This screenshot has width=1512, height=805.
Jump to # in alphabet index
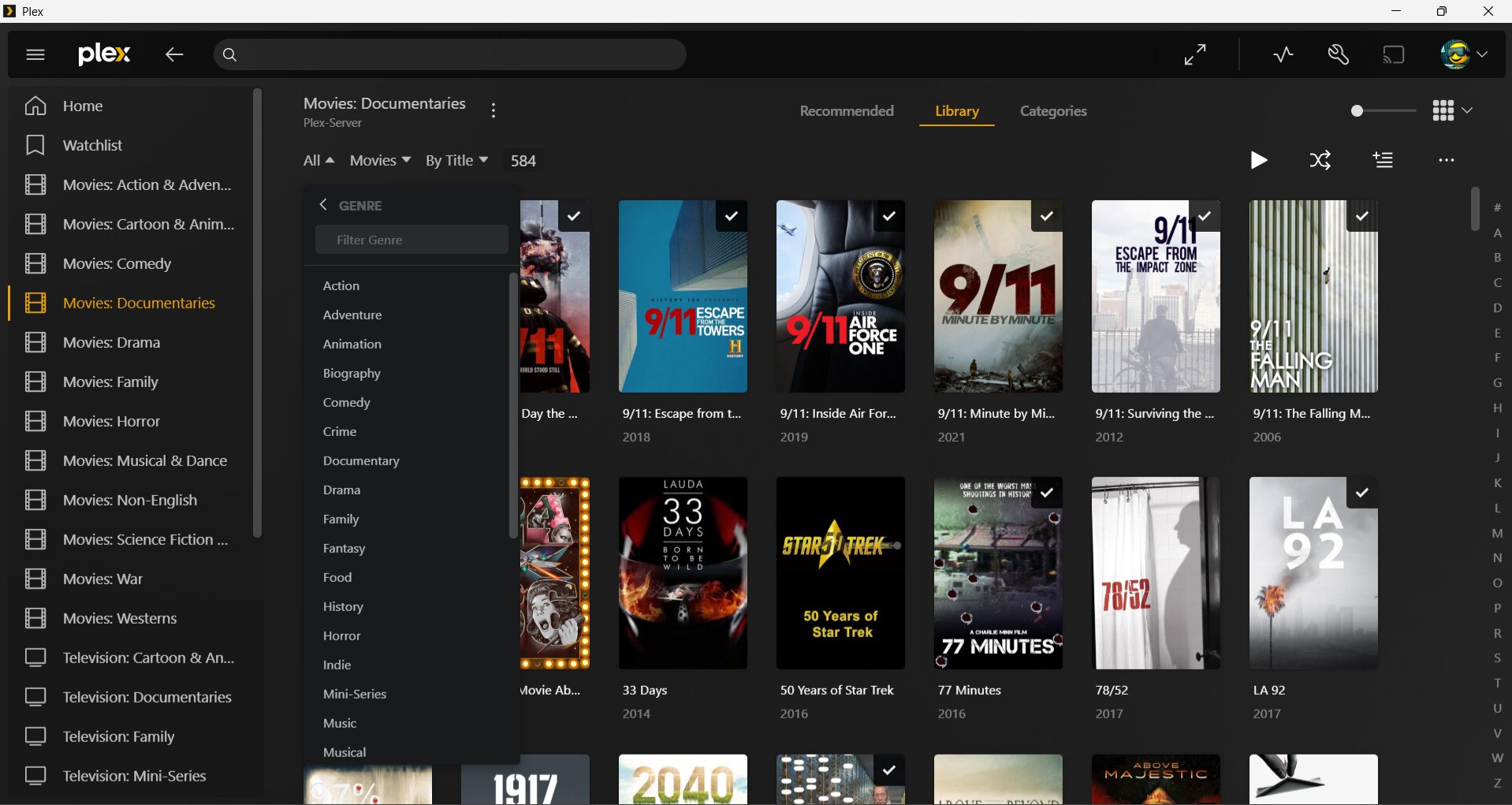pos(1497,207)
